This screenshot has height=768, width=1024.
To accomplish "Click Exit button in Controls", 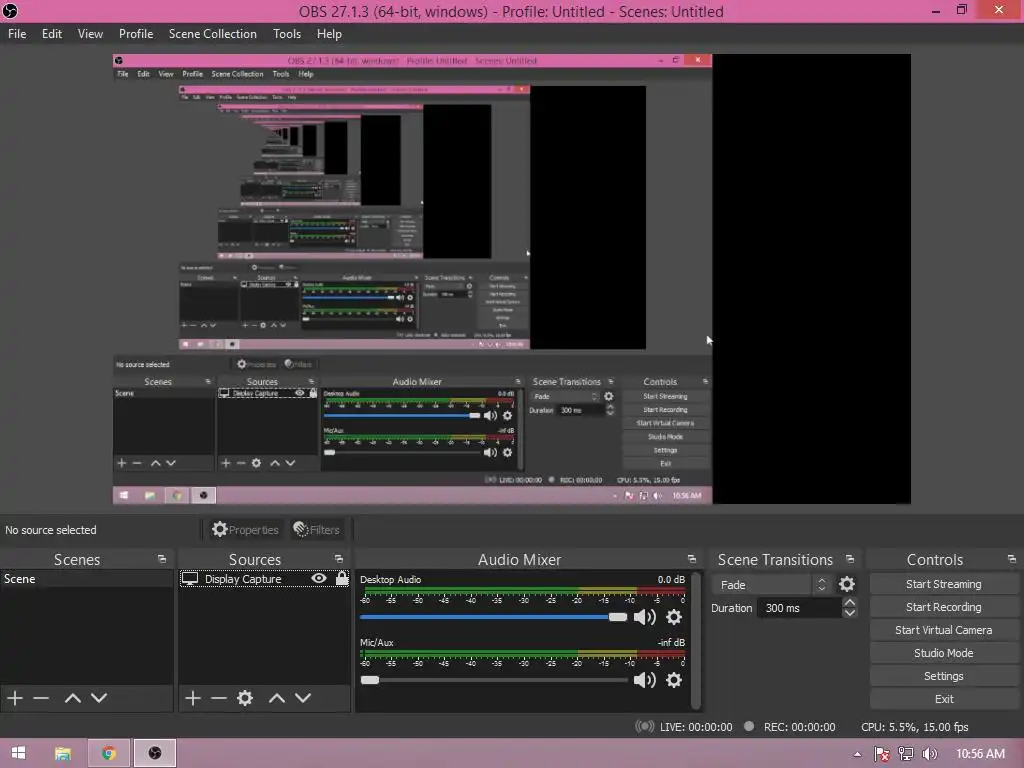I will tap(944, 699).
